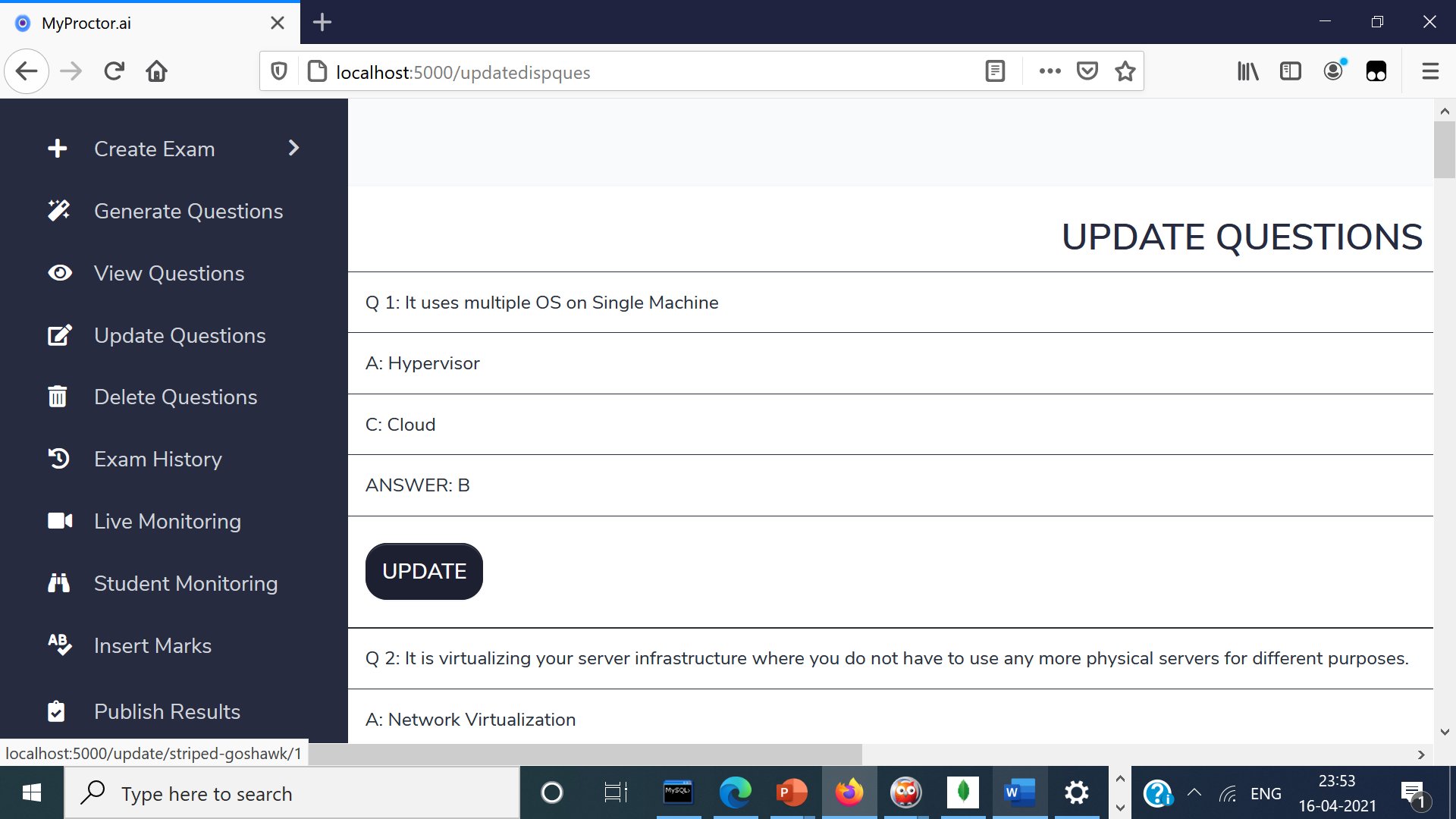Click the binoculars Student Monitoring icon
This screenshot has height=819, width=1456.
pyautogui.click(x=58, y=583)
